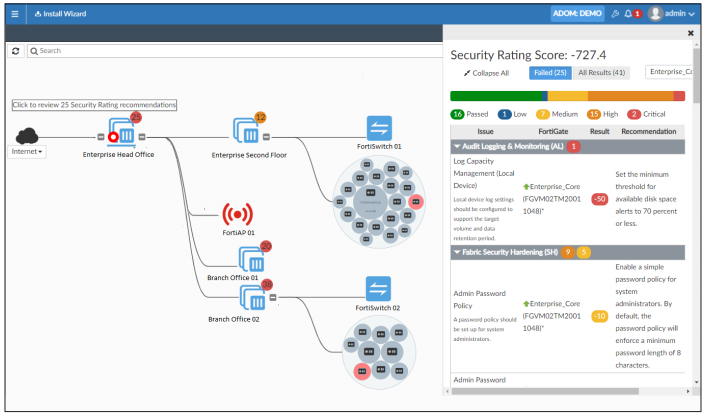Screen dimensions: 705x415
Task: Click the red endpoint in FortiSwitch 02 cluster
Action: click(362, 371)
